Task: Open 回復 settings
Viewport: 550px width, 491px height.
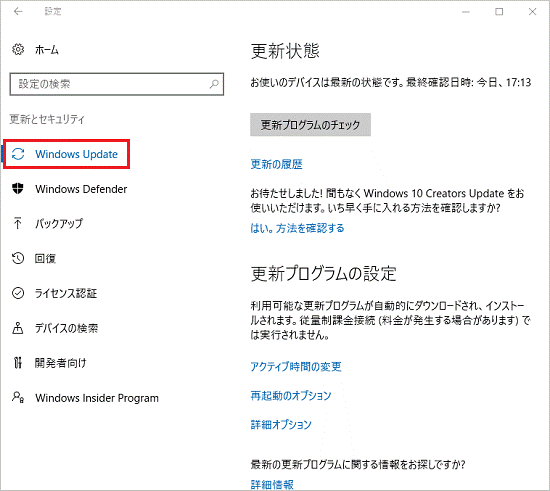Action: coord(45,259)
